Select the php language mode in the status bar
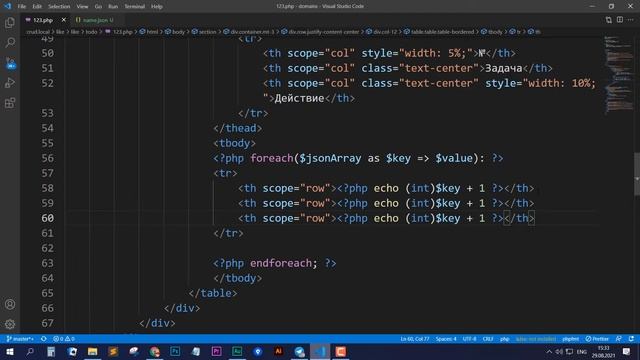The image size is (640, 360). pyautogui.click(x=505, y=339)
